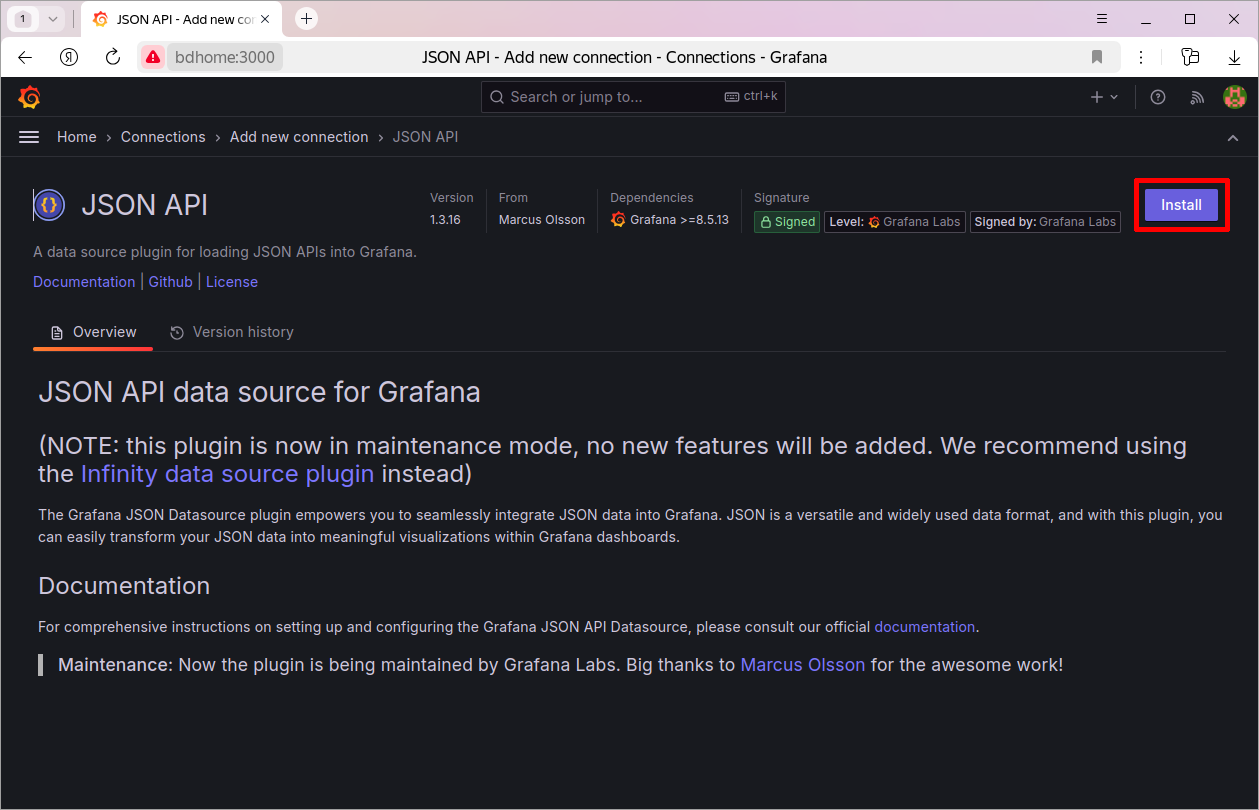Click the Signed badge

pyautogui.click(x=787, y=222)
